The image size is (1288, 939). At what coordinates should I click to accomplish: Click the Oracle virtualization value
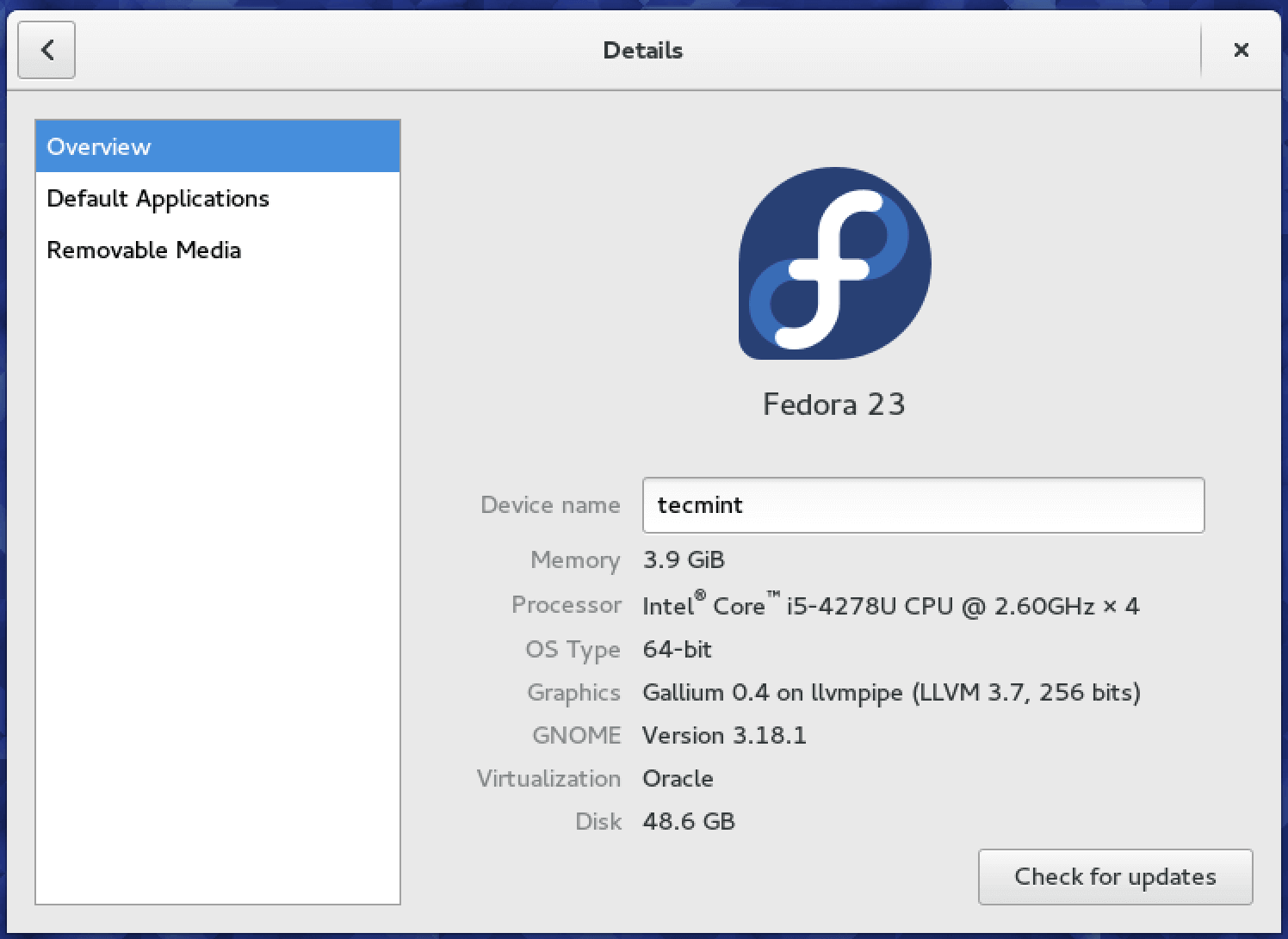pyautogui.click(x=678, y=778)
